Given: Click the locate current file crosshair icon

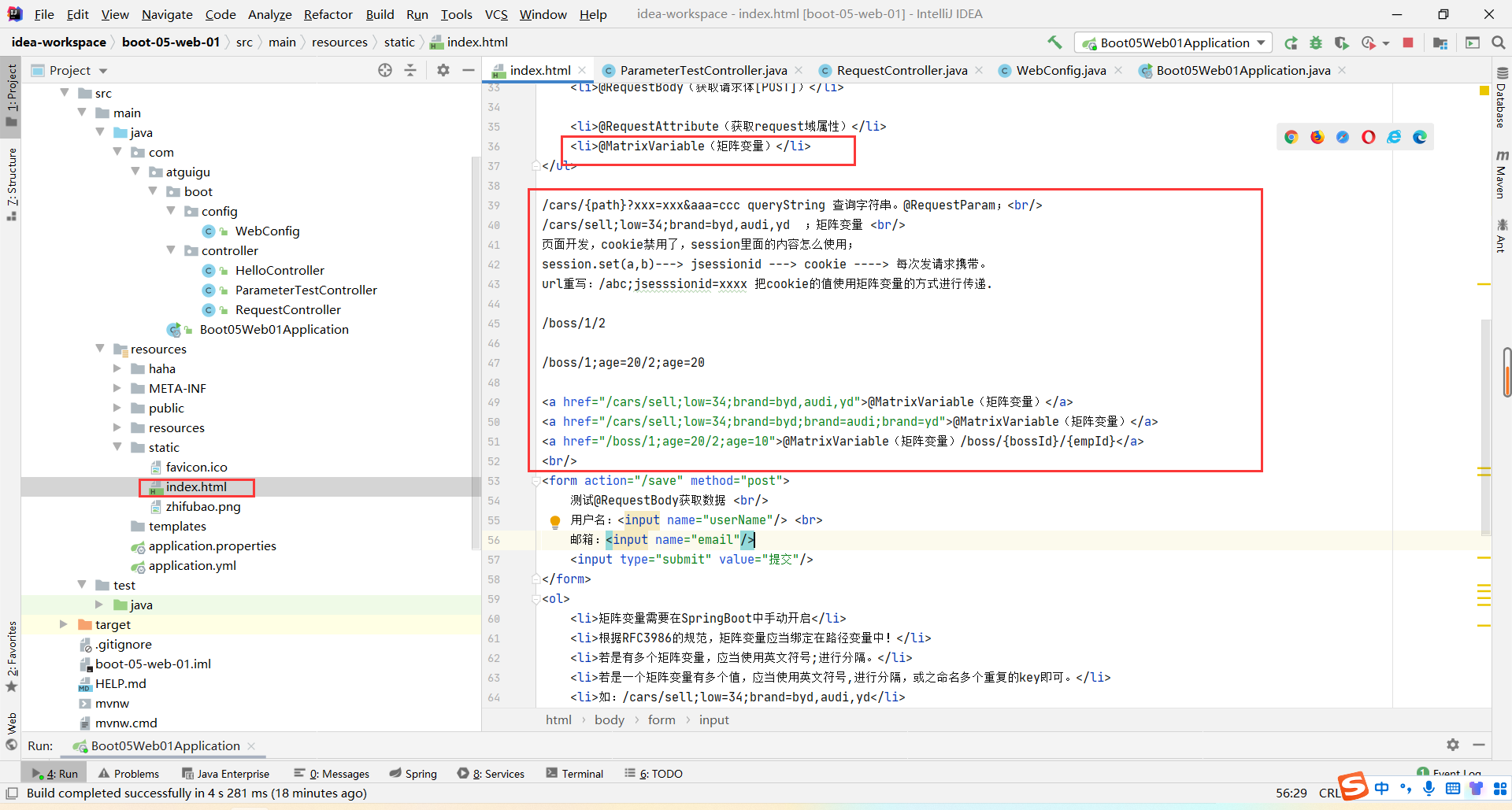Looking at the screenshot, I should pos(384,70).
